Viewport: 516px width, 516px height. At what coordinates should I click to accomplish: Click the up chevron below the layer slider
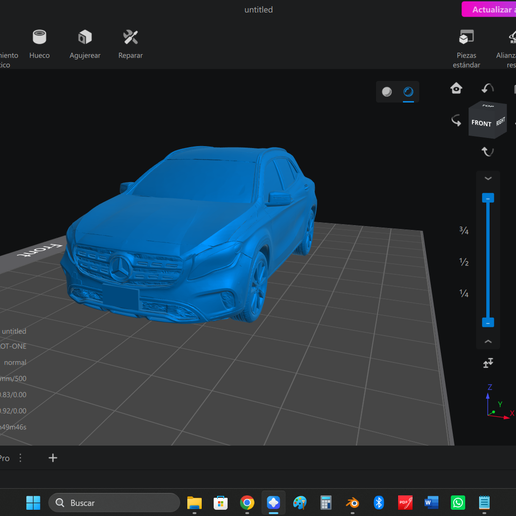488,341
